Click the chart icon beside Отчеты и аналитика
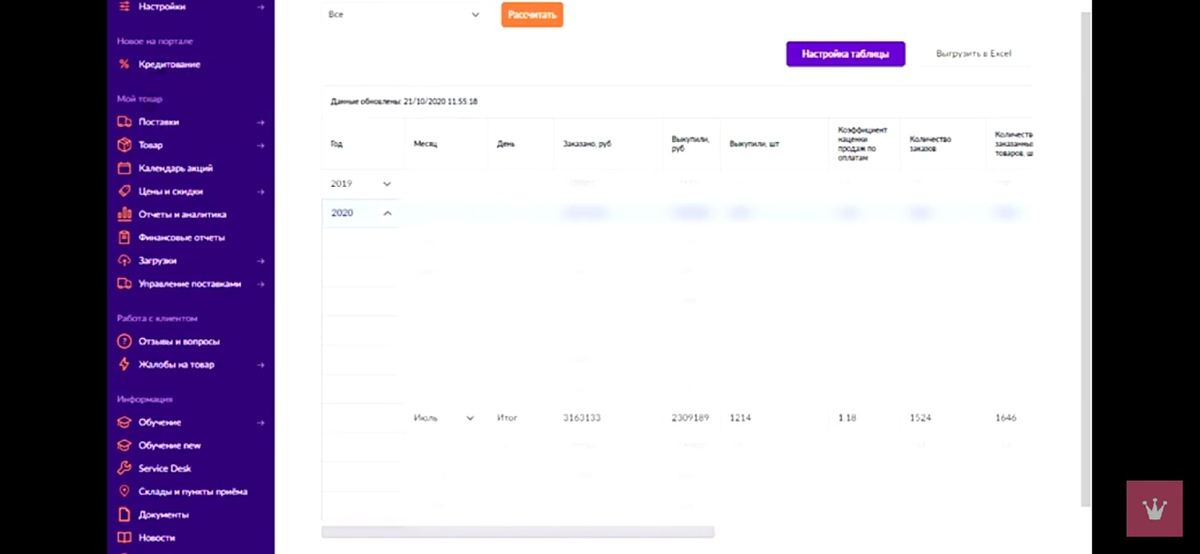 (x=124, y=214)
